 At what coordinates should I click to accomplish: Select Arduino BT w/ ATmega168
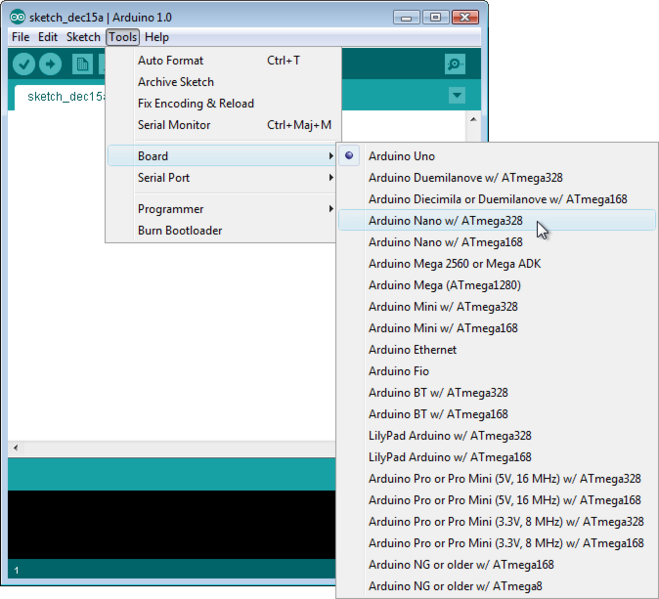[x=497, y=414]
